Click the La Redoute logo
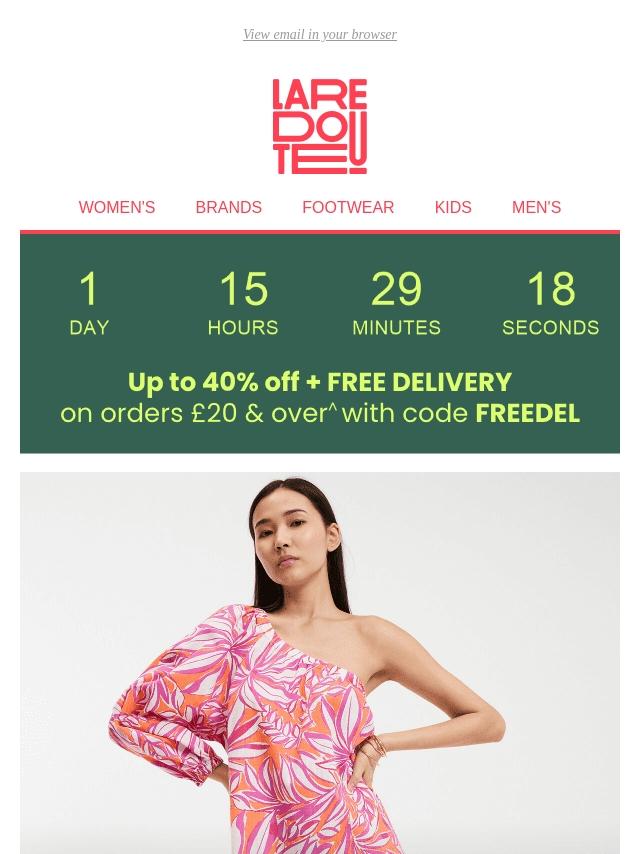The width and height of the screenshot is (640, 854). (x=320, y=126)
